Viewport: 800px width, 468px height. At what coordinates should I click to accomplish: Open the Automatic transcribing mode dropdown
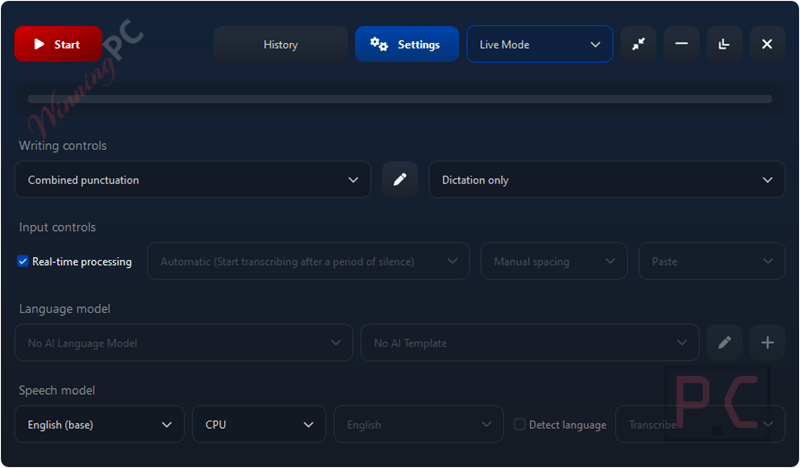click(308, 261)
